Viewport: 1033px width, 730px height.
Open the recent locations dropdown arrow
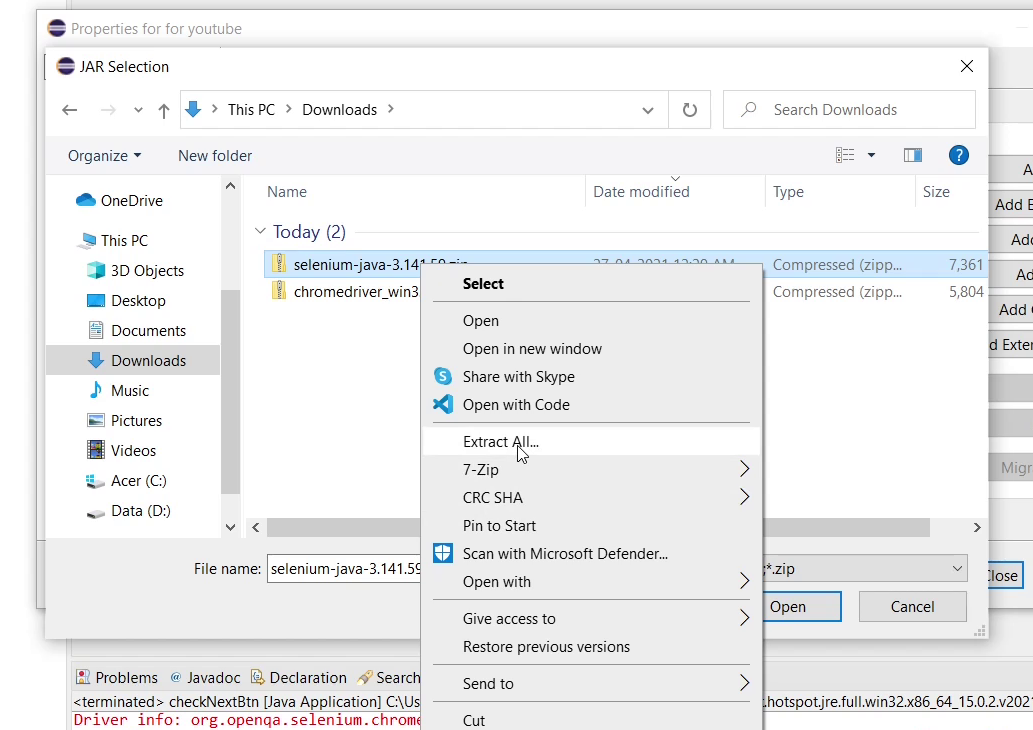[x=138, y=110]
